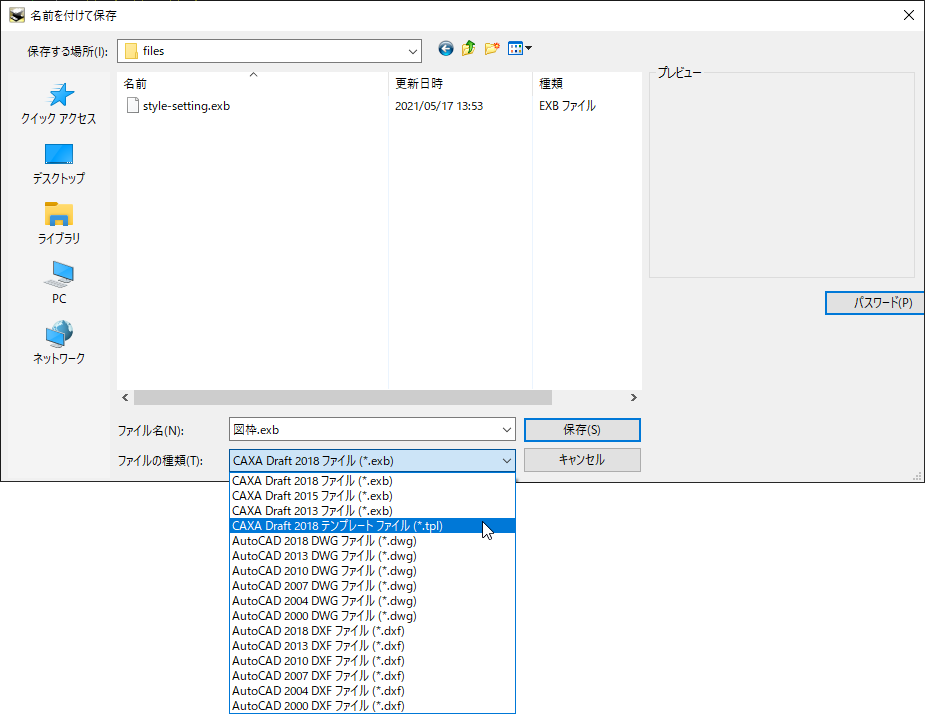The width and height of the screenshot is (925, 714).
Task: Select PC in sidebar
Action: point(59,284)
